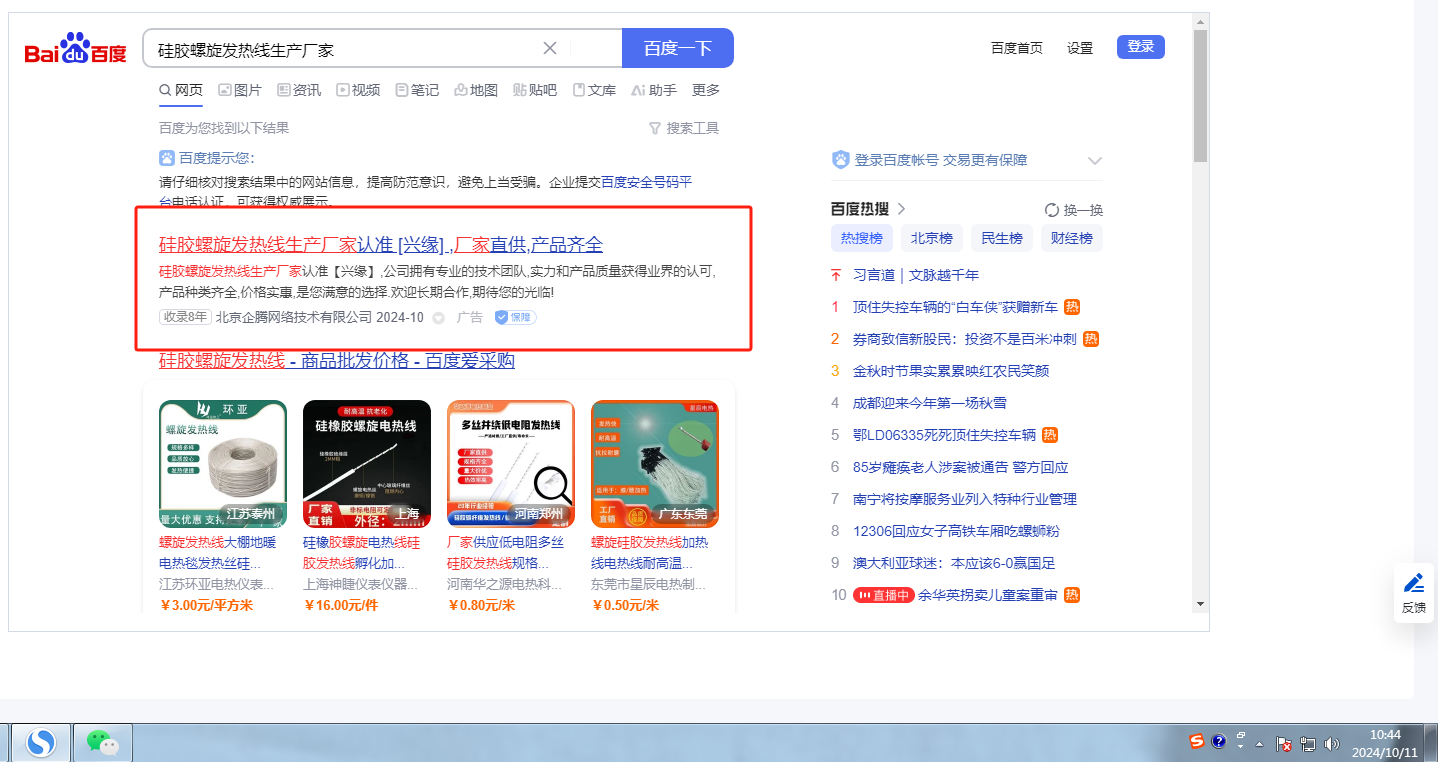Image resolution: width=1438 pixels, height=762 pixels.
Task: Click the refresh 换一换 icon
Action: tap(1051, 210)
